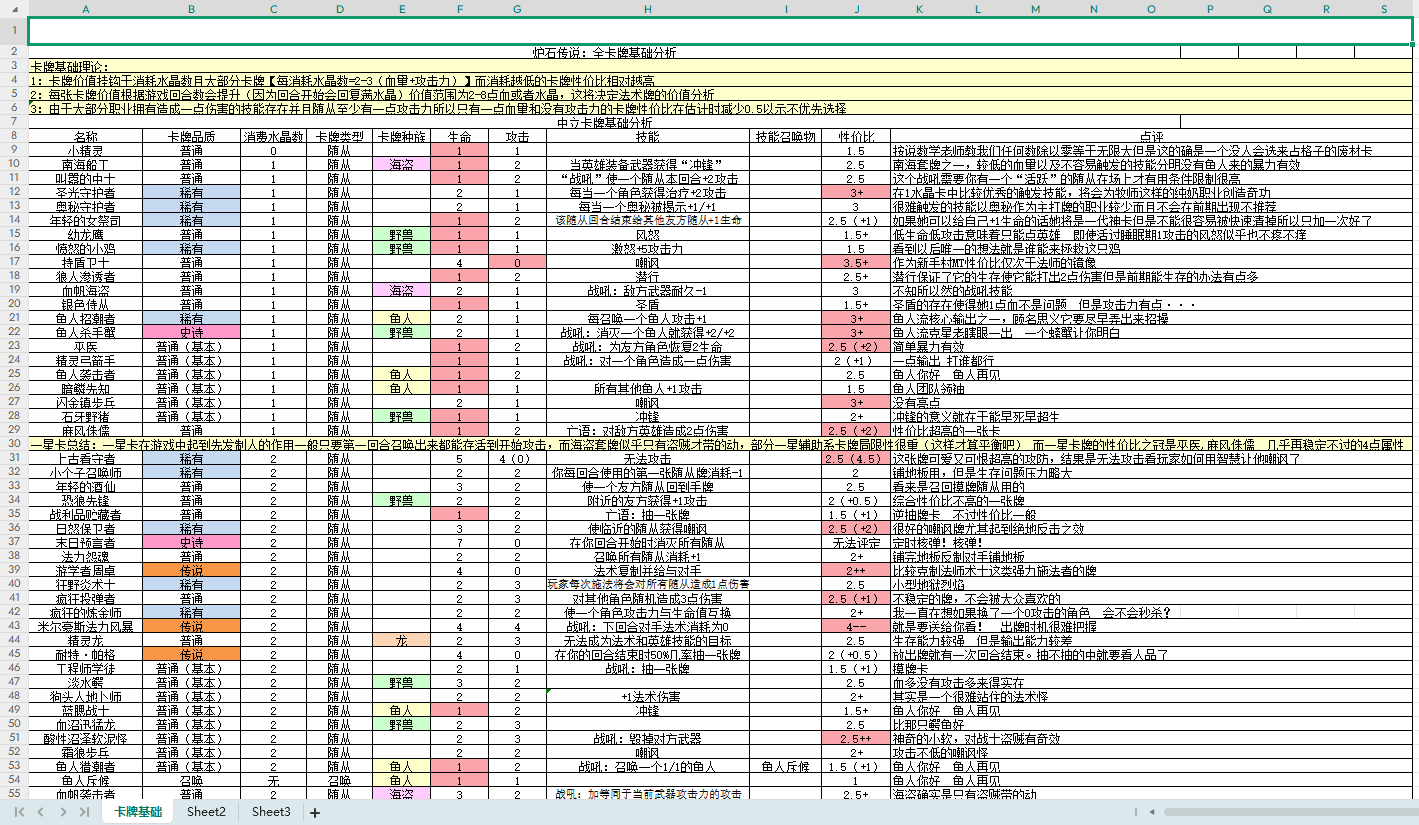Select column J header

(x=857, y=10)
